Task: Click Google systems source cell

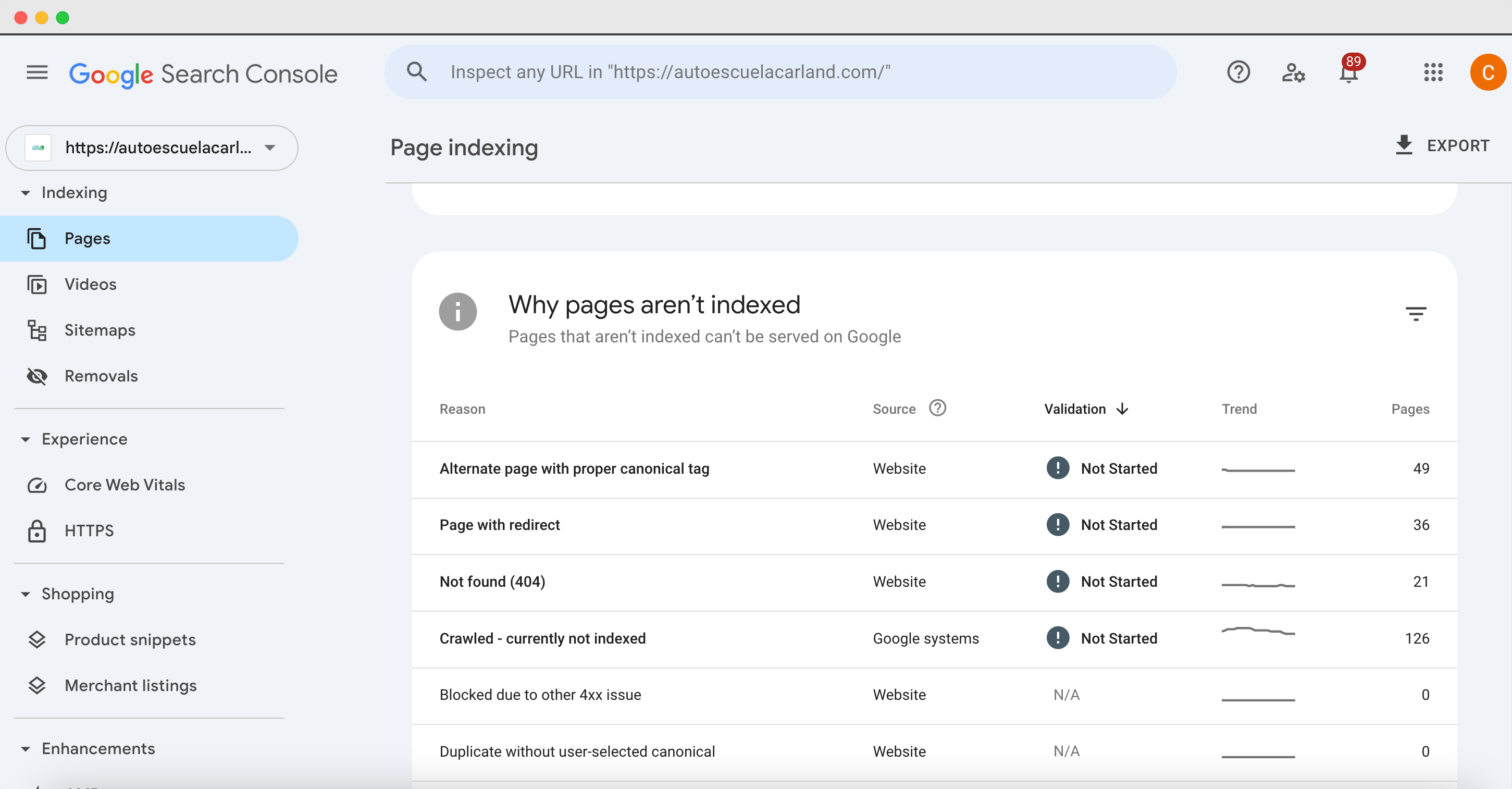Action: [926, 639]
